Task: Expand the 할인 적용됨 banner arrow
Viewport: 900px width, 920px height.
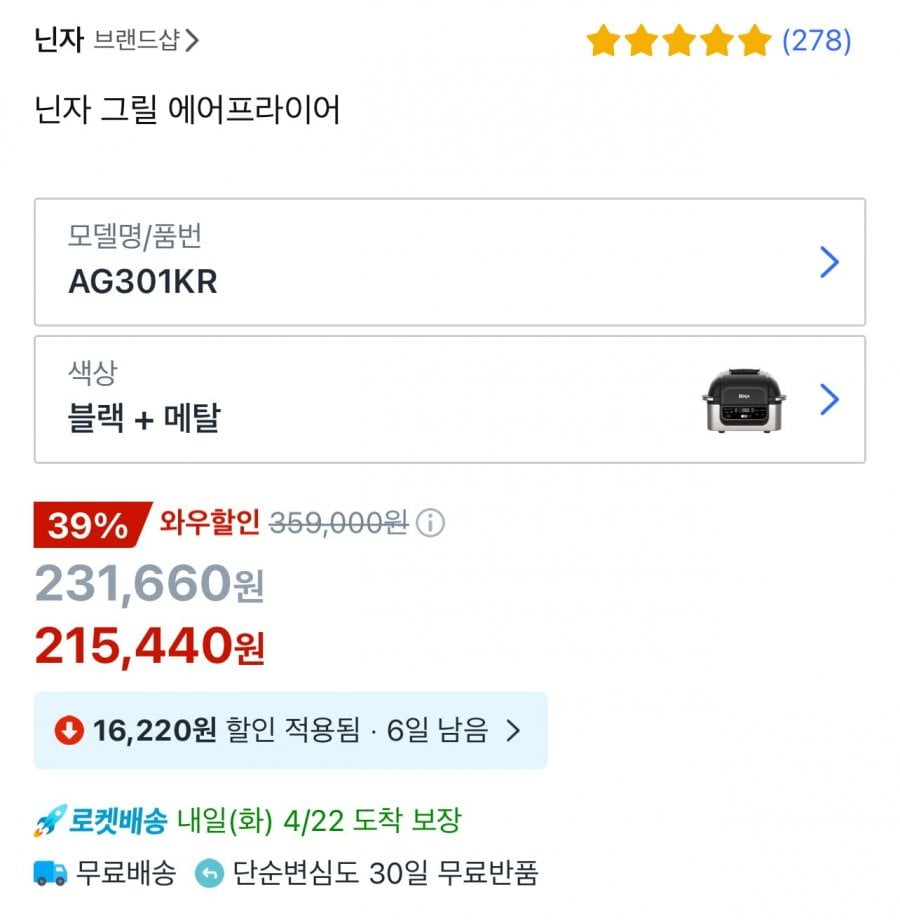Action: click(513, 731)
